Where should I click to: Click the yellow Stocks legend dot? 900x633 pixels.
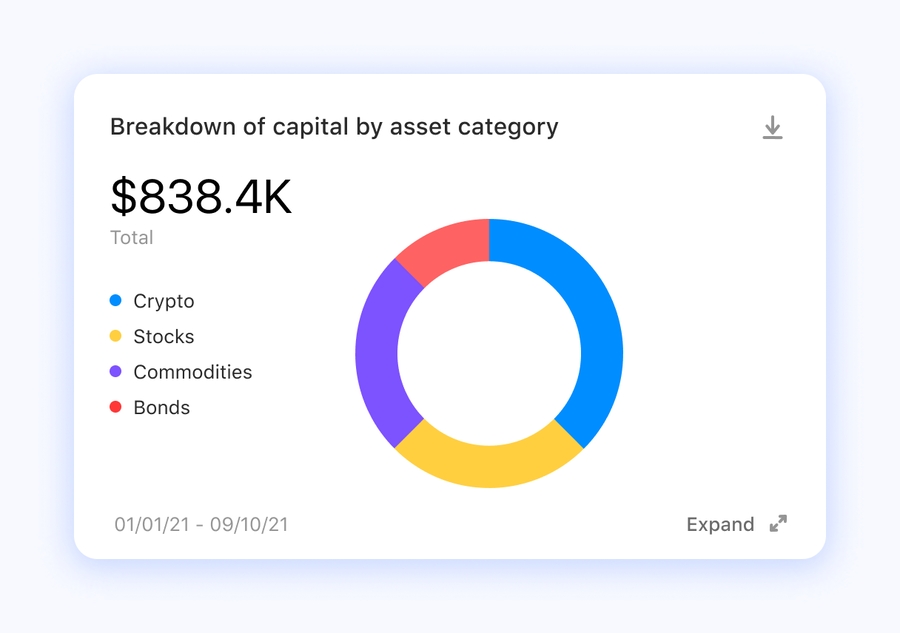[x=115, y=336]
